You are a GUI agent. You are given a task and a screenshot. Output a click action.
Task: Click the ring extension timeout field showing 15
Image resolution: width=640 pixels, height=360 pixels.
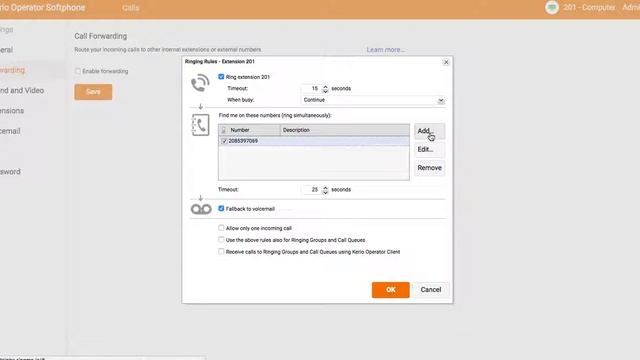[x=312, y=89]
